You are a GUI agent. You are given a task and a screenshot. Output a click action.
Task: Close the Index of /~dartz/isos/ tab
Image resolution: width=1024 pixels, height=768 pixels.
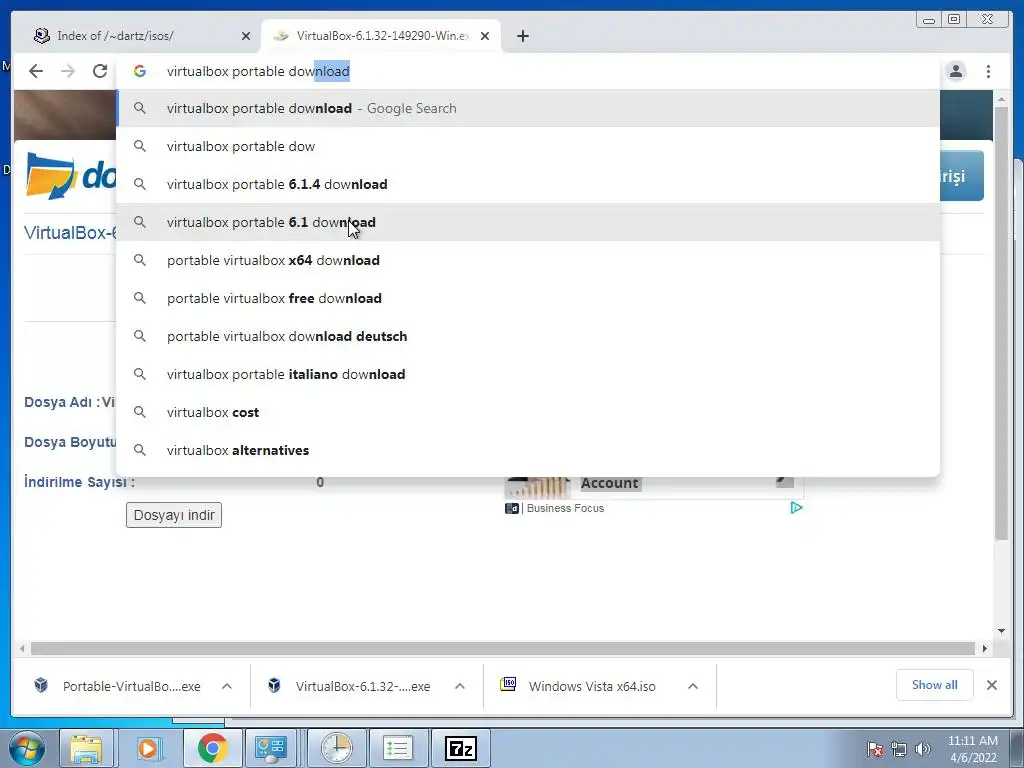pos(246,36)
